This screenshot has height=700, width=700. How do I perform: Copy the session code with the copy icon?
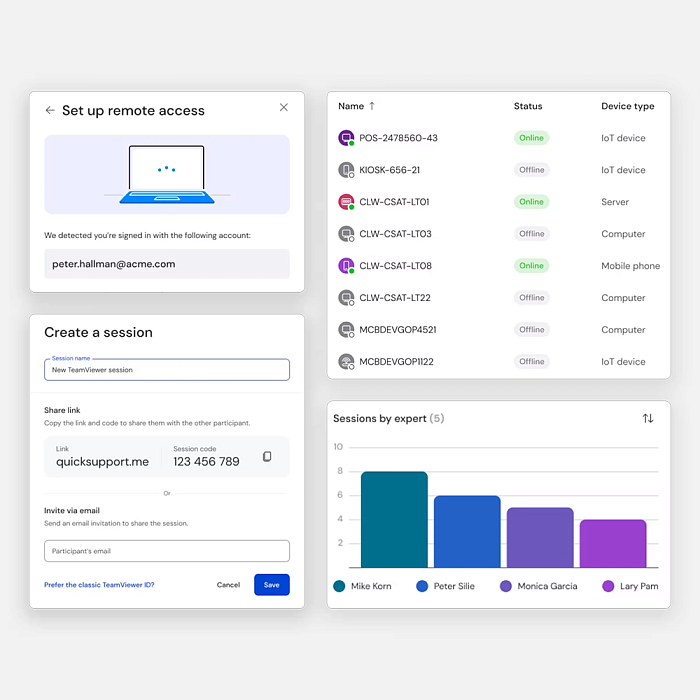click(267, 456)
